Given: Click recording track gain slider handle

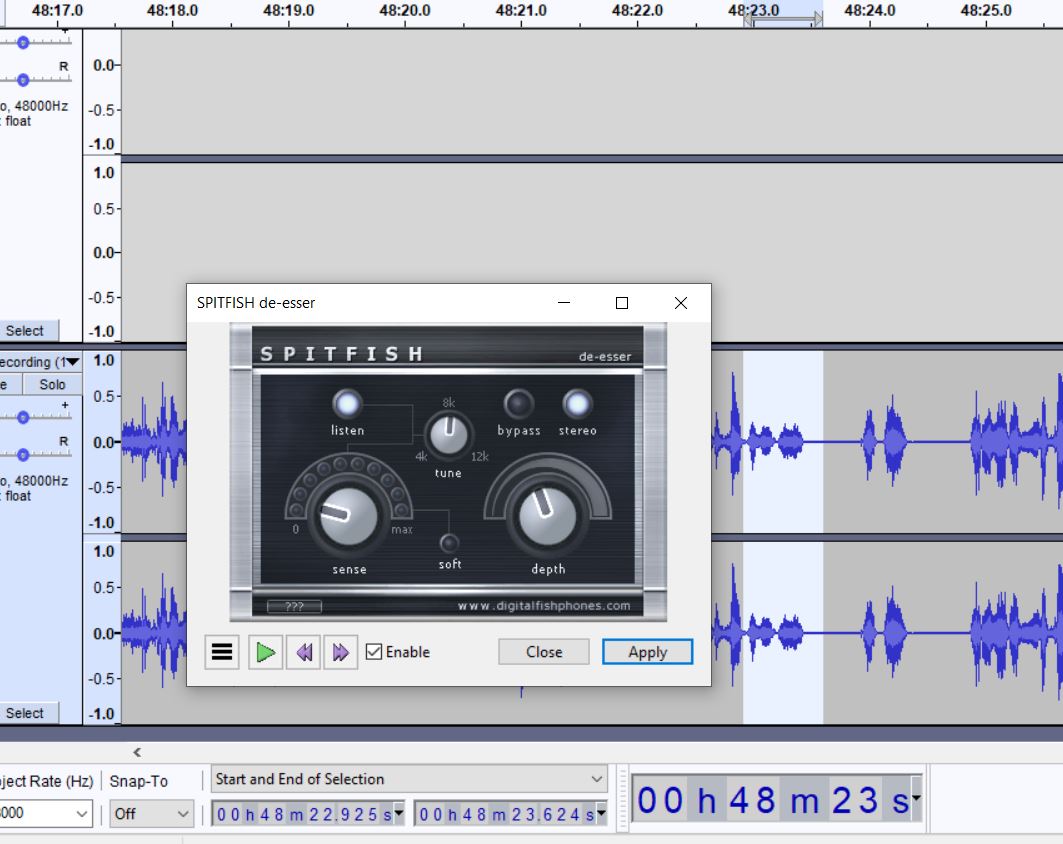Looking at the screenshot, I should point(23,418).
